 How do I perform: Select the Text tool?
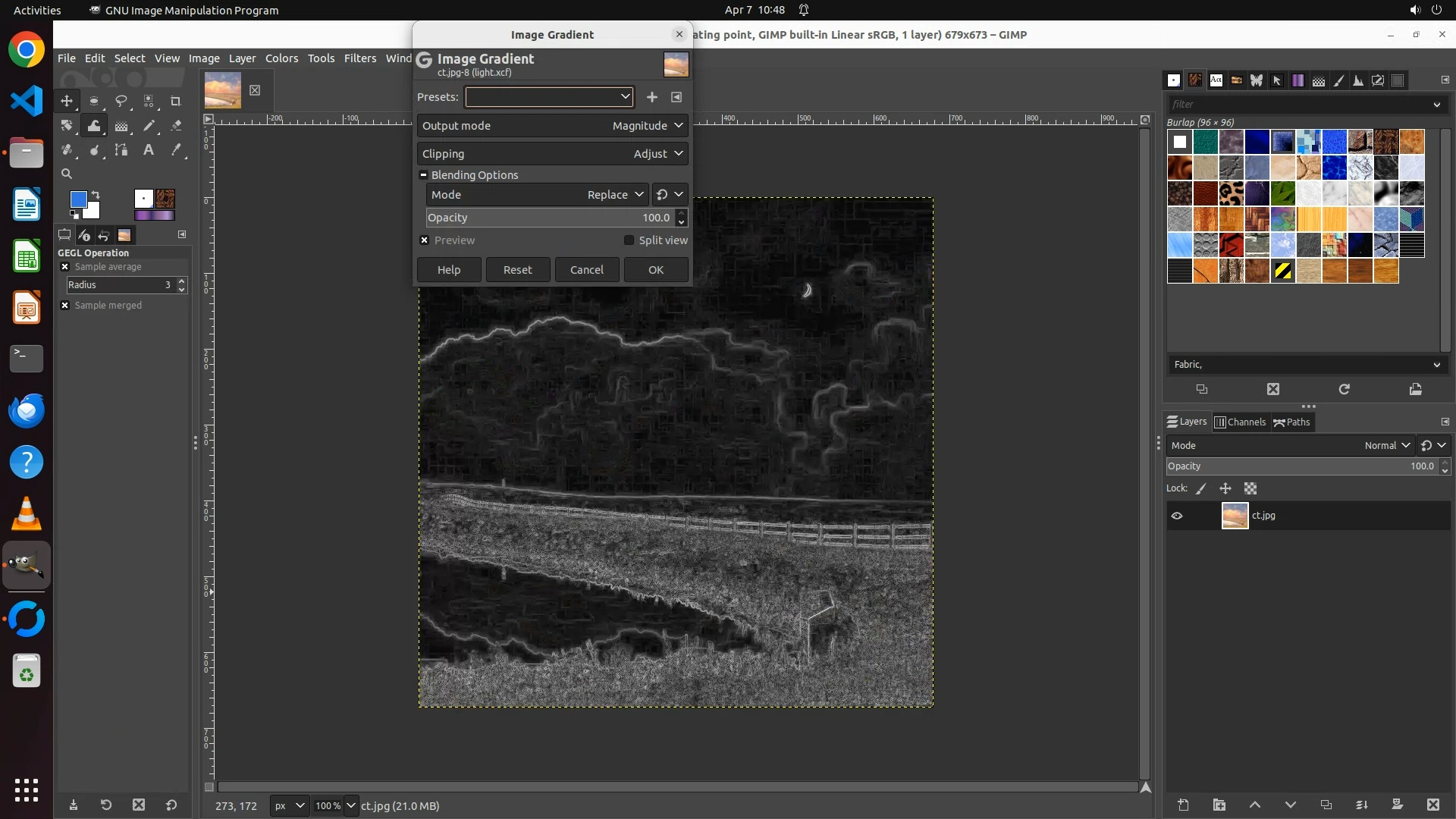pos(149,150)
